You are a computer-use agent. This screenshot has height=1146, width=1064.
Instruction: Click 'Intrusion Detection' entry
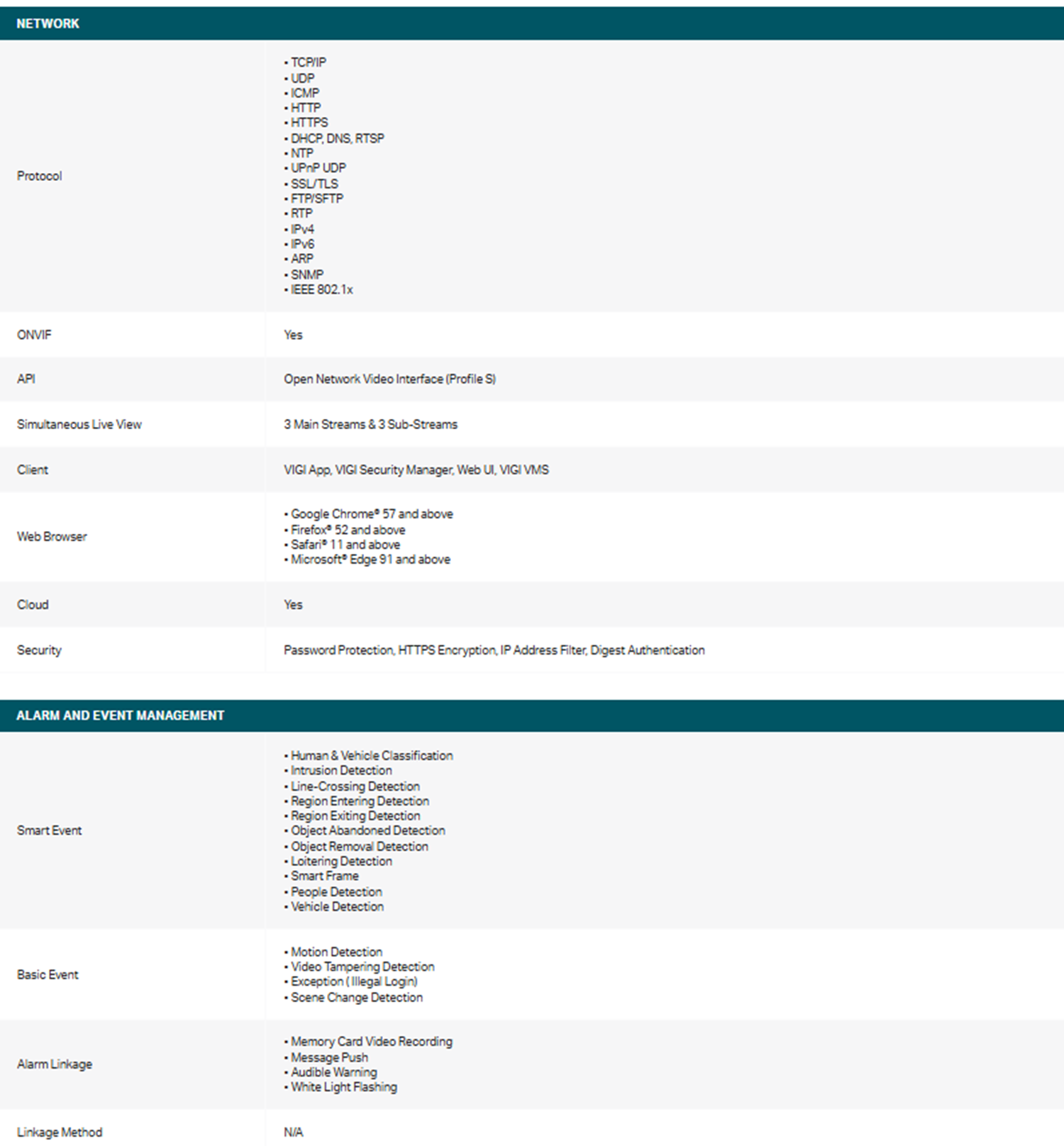pyautogui.click(x=341, y=770)
